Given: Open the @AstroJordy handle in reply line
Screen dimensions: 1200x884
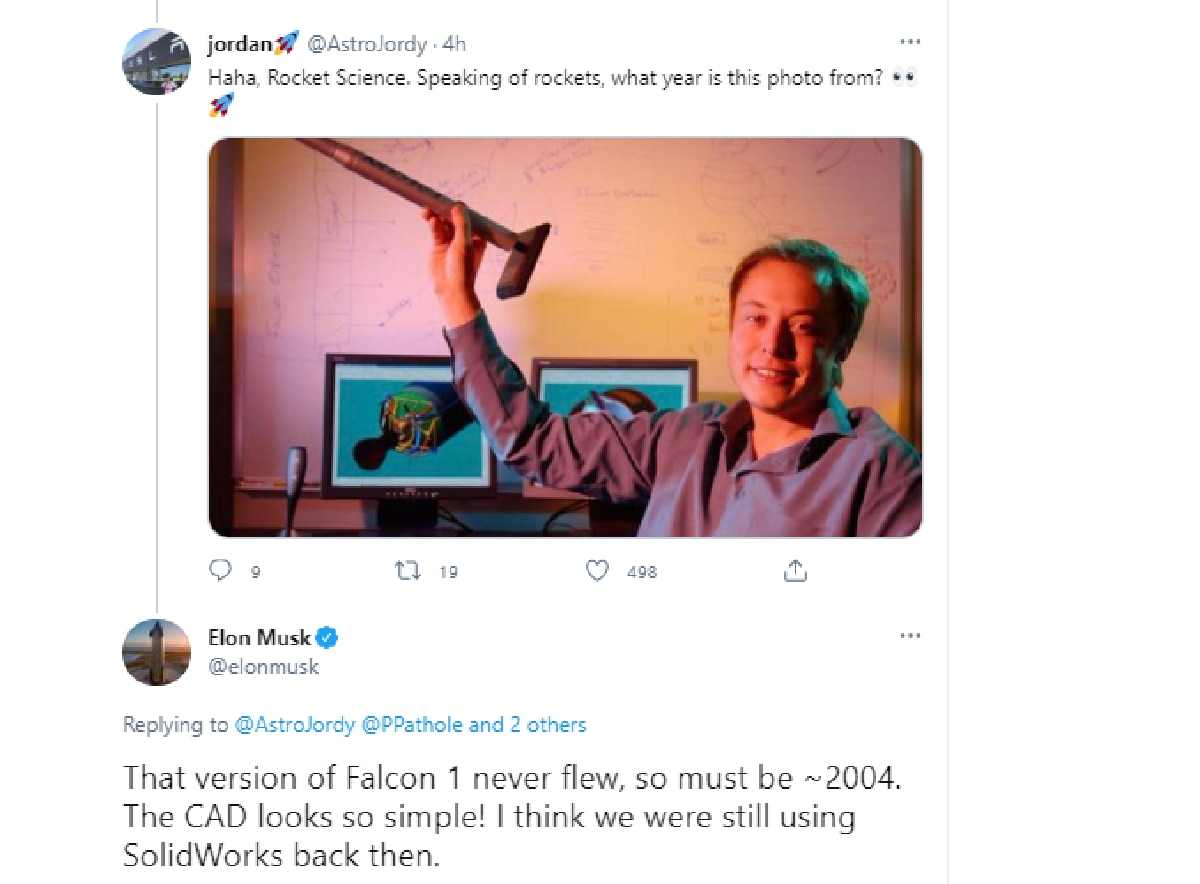Looking at the screenshot, I should pyautogui.click(x=294, y=725).
